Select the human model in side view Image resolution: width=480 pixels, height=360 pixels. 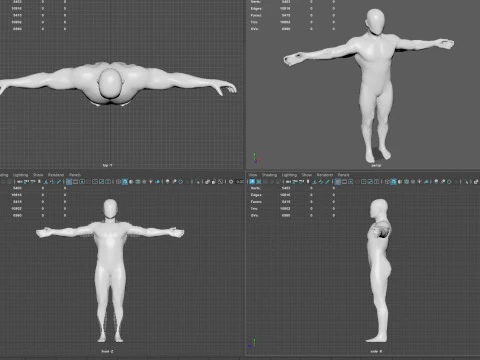(379, 267)
